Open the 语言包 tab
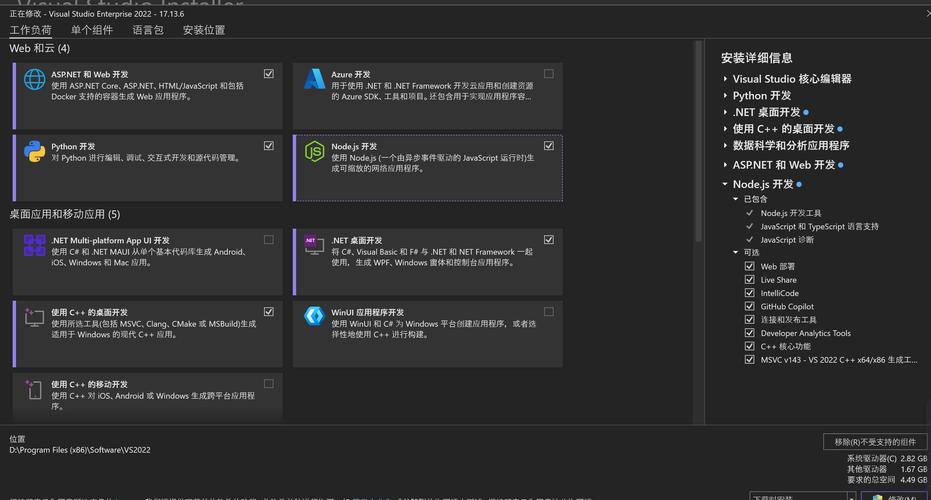 [x=148, y=30]
